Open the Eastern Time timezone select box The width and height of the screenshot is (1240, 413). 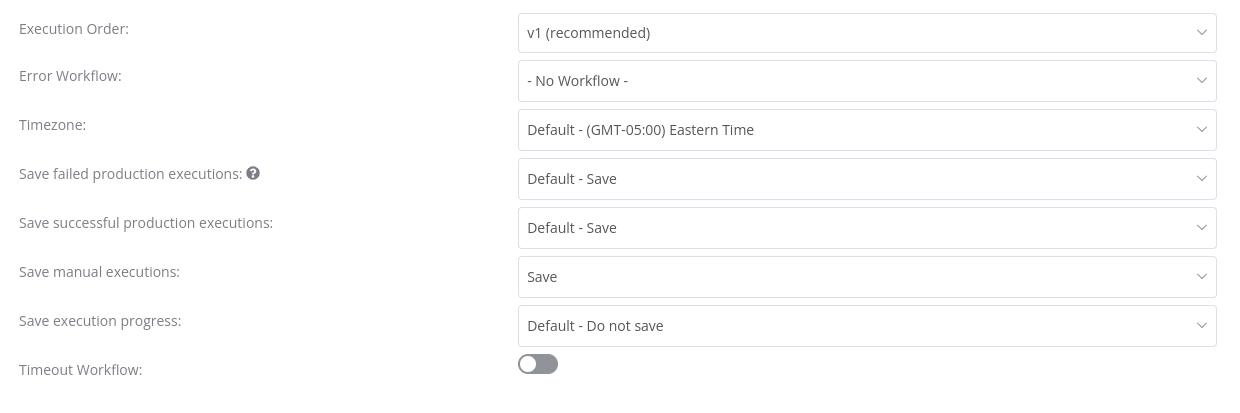tap(867, 130)
